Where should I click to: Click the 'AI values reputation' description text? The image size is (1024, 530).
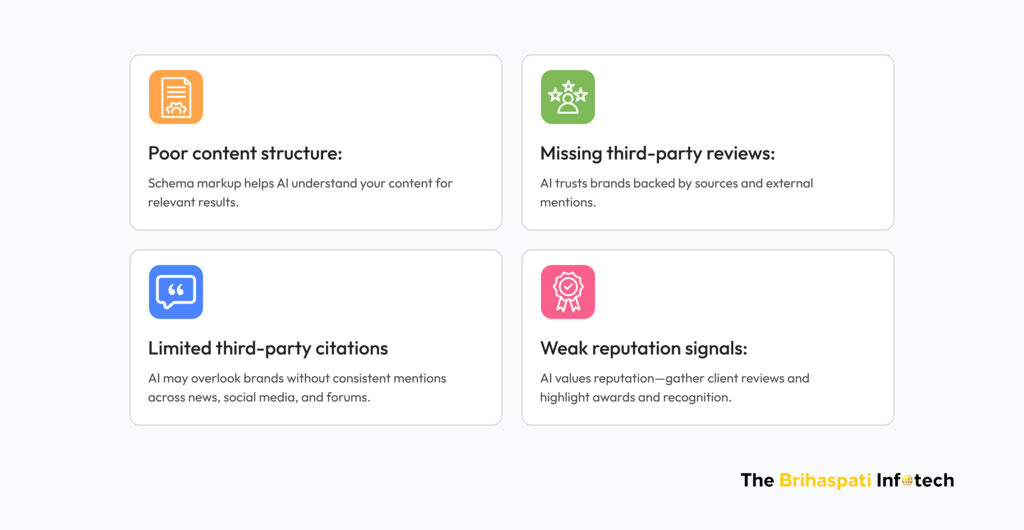click(x=675, y=388)
